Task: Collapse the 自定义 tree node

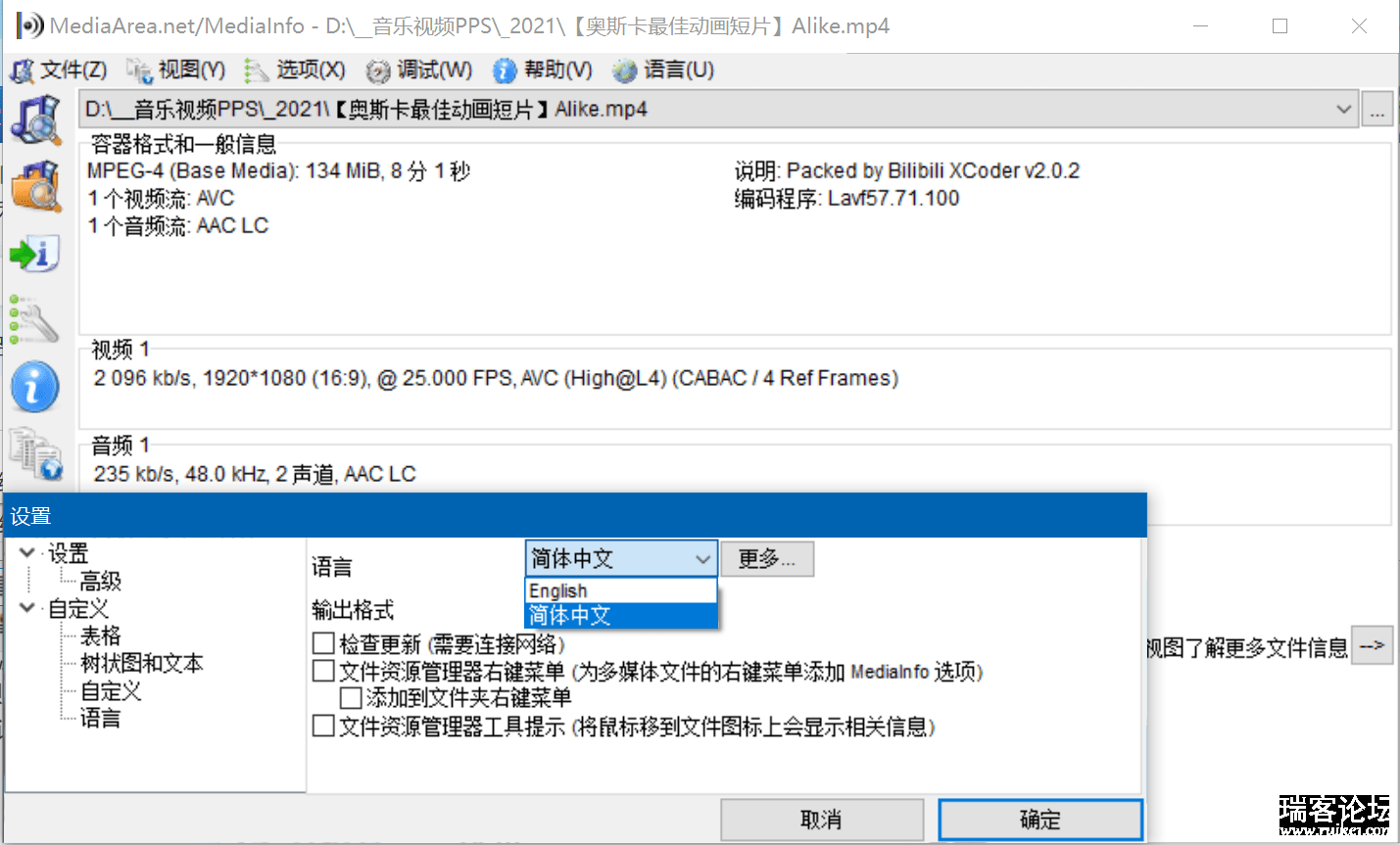Action: (27, 608)
